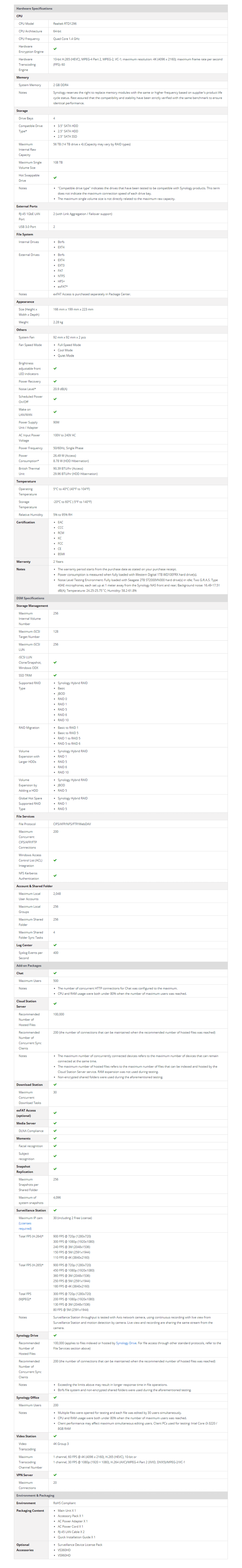
Task: Click the Operating Temperature value
Action: point(72,489)
